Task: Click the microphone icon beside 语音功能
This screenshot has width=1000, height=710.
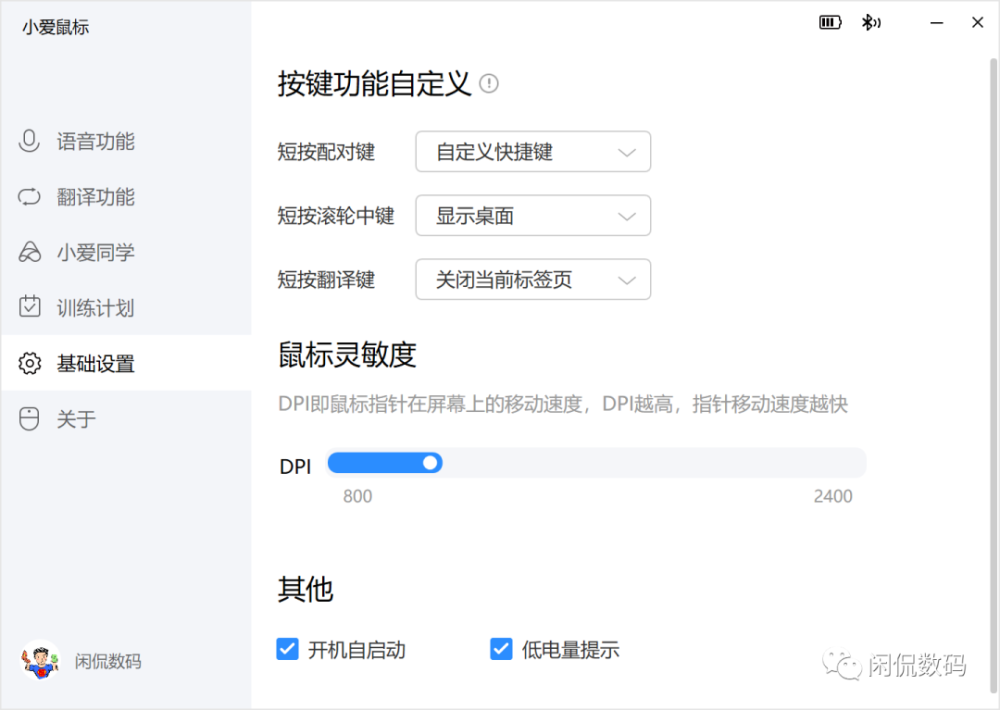Action: click(29, 141)
